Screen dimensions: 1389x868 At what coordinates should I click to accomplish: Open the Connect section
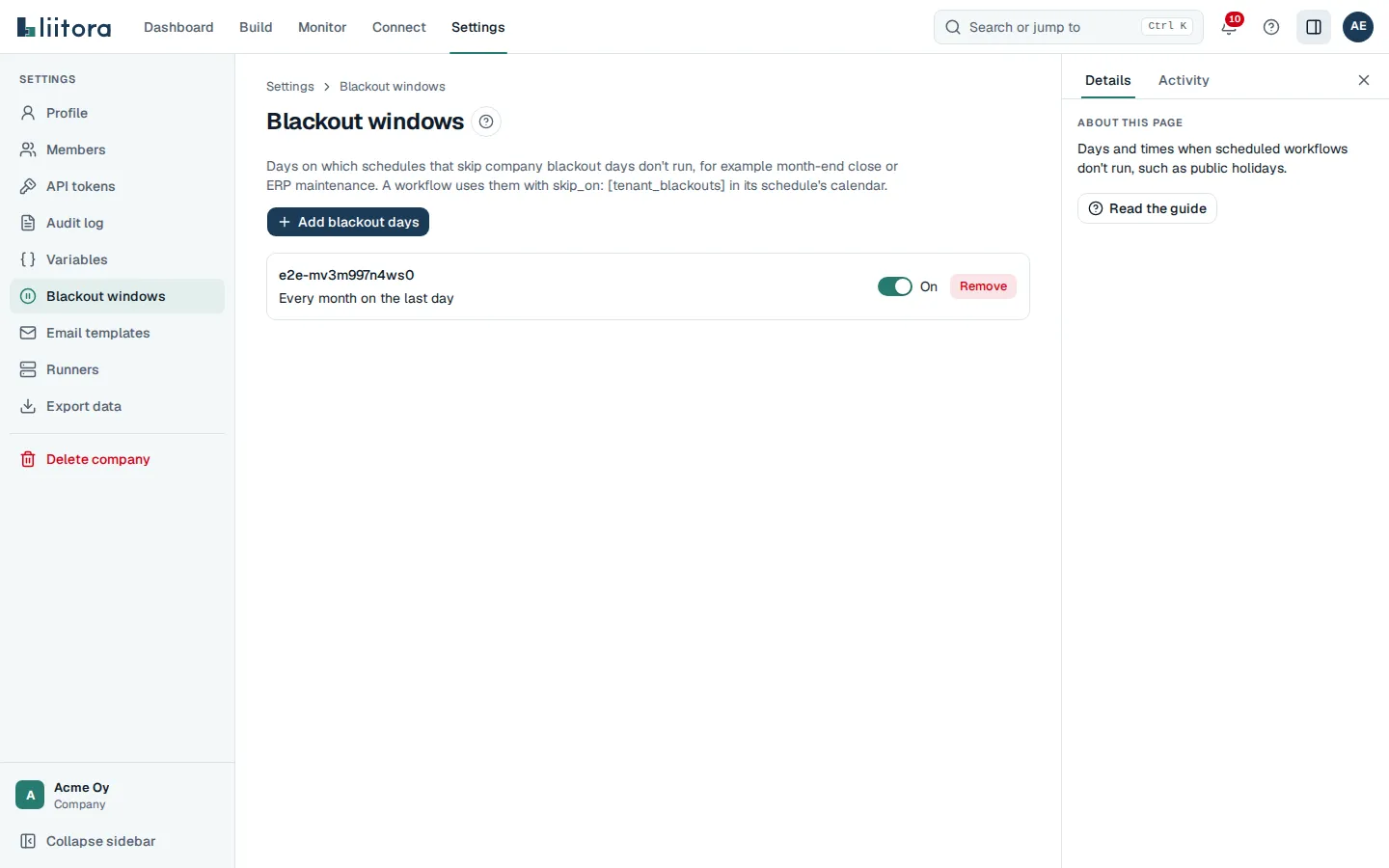point(399,27)
